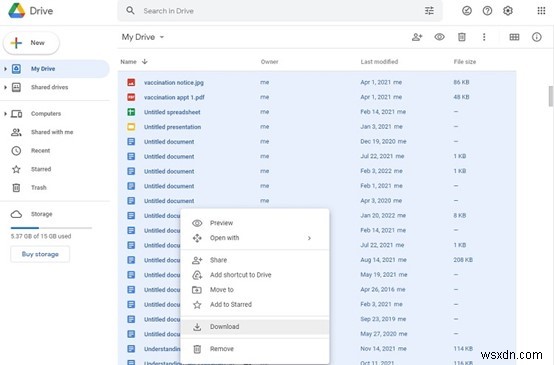554x365 pixels.
Task: Click the Name column header
Action: click(128, 61)
